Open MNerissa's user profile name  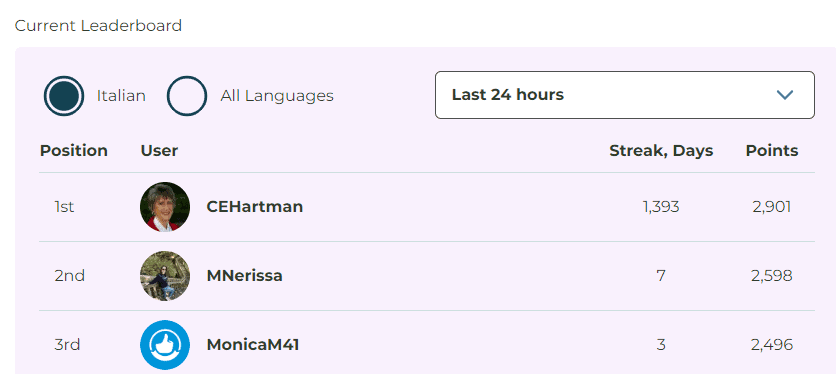pos(245,276)
